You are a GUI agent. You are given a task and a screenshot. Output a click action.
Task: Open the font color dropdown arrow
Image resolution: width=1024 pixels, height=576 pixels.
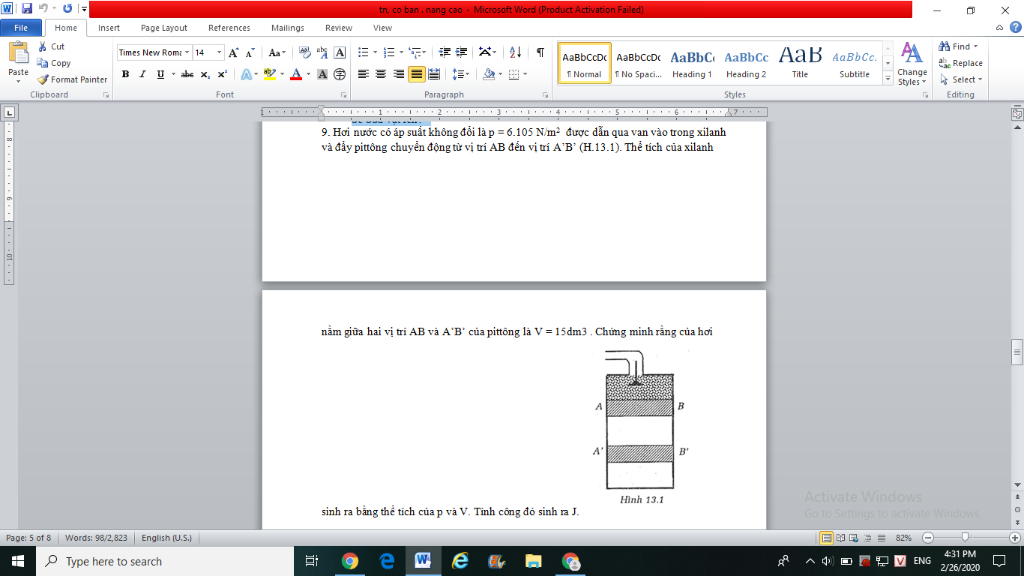[x=308, y=74]
